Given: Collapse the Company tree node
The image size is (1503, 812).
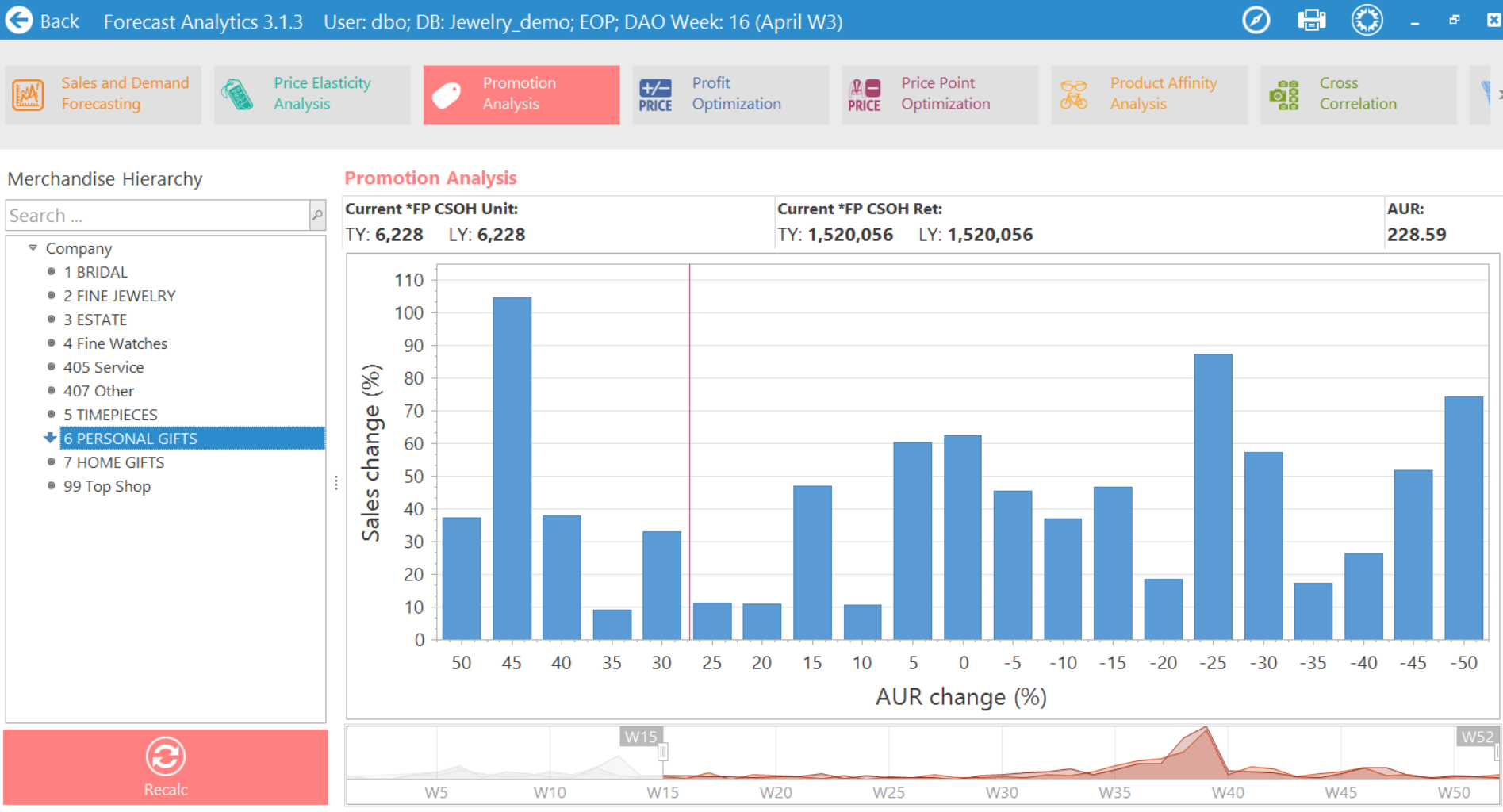Looking at the screenshot, I should tap(33, 248).
